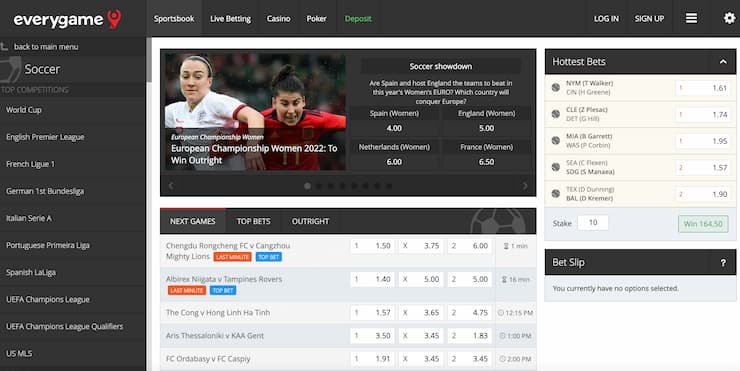The width and height of the screenshot is (740, 371).
Task: Open settings gear icon
Action: [x=729, y=18]
